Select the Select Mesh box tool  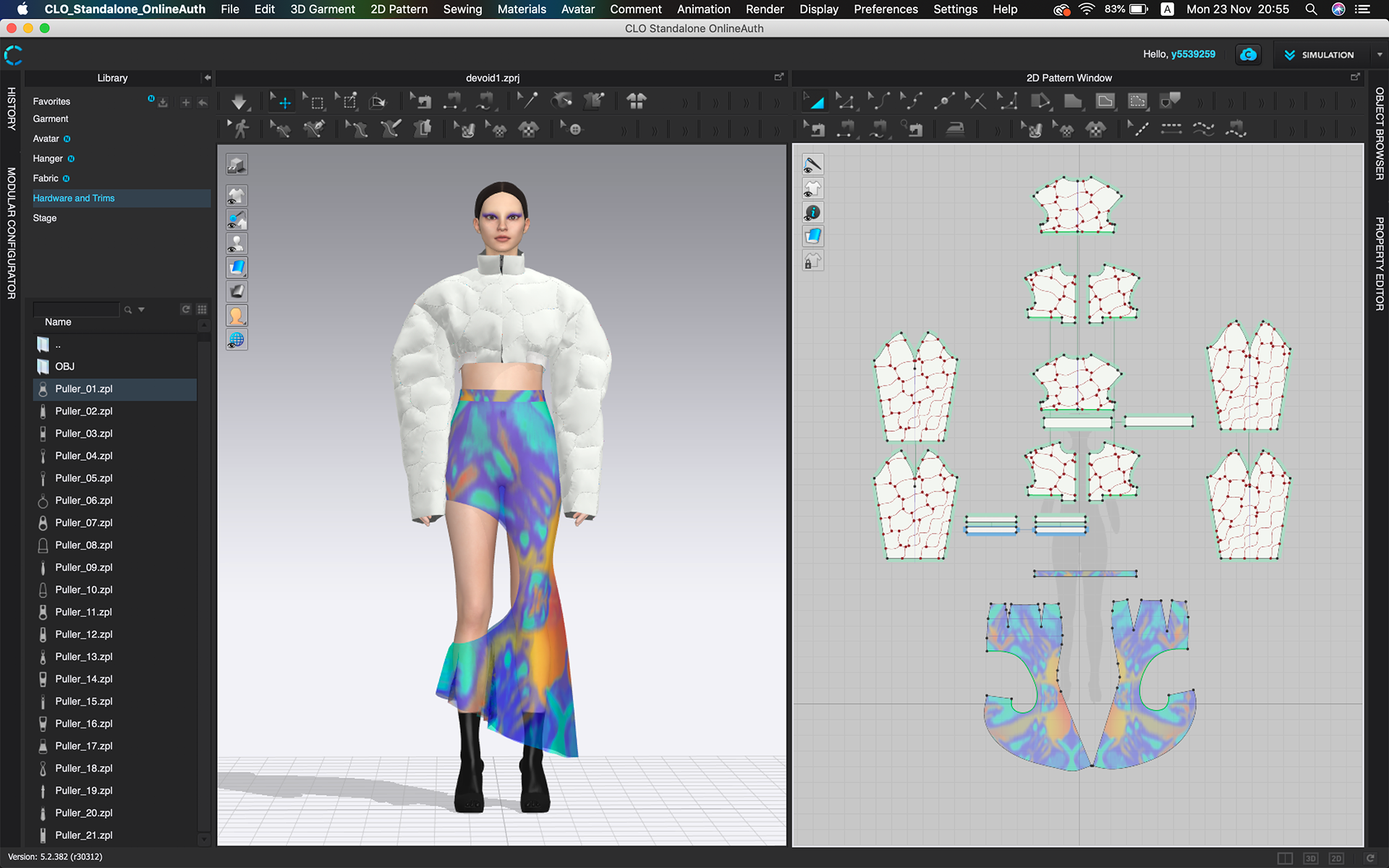(314, 102)
